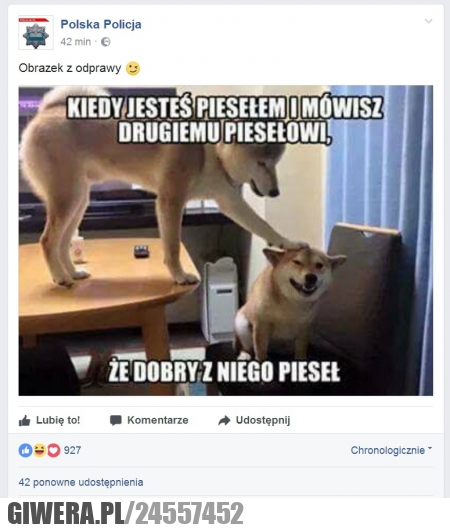Click the red Love heart reaction
The image size is (450, 529).
coord(53,450)
